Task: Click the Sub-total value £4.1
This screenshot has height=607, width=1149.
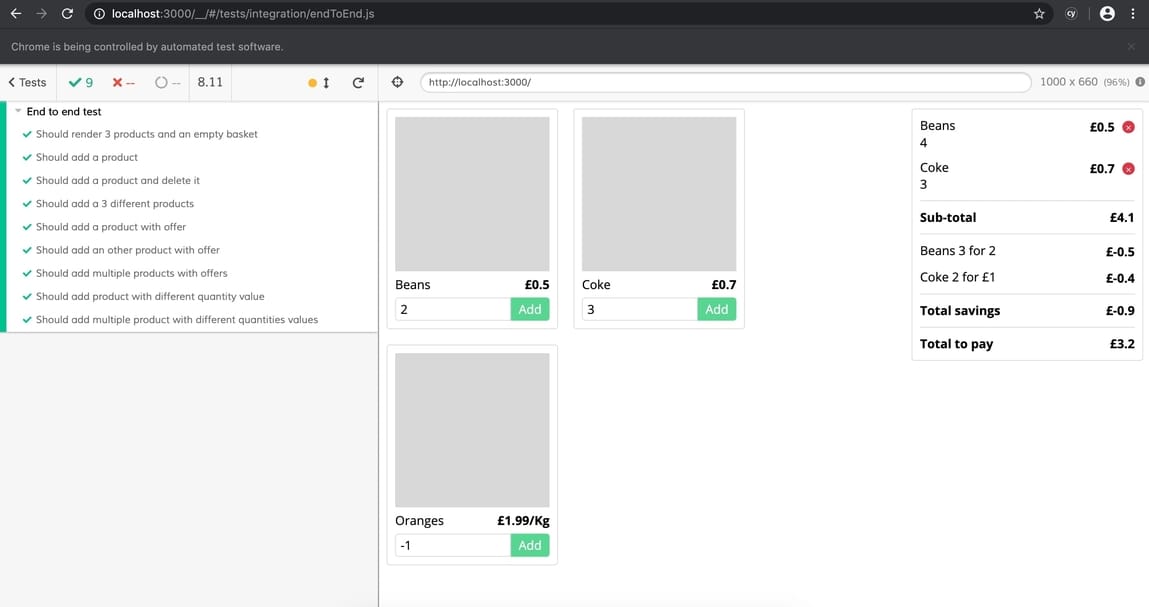Action: pyautogui.click(x=1122, y=218)
